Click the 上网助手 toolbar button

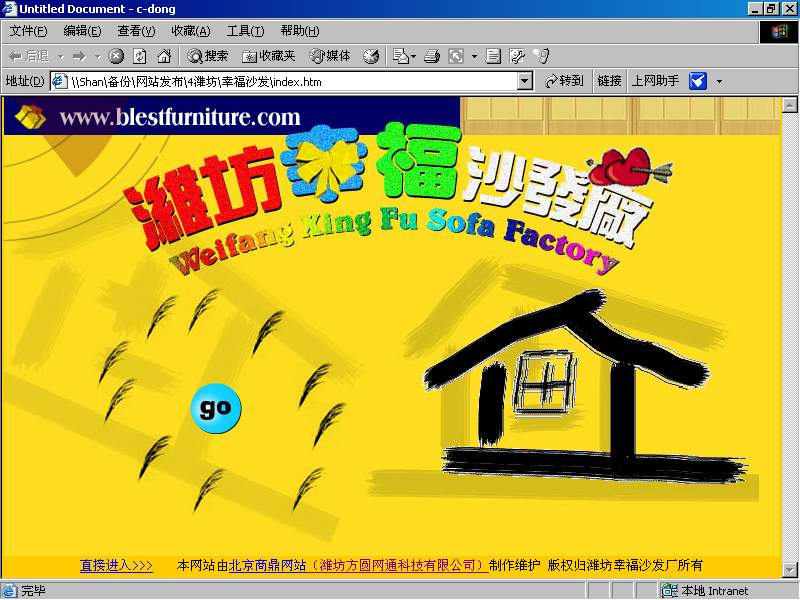(655, 81)
